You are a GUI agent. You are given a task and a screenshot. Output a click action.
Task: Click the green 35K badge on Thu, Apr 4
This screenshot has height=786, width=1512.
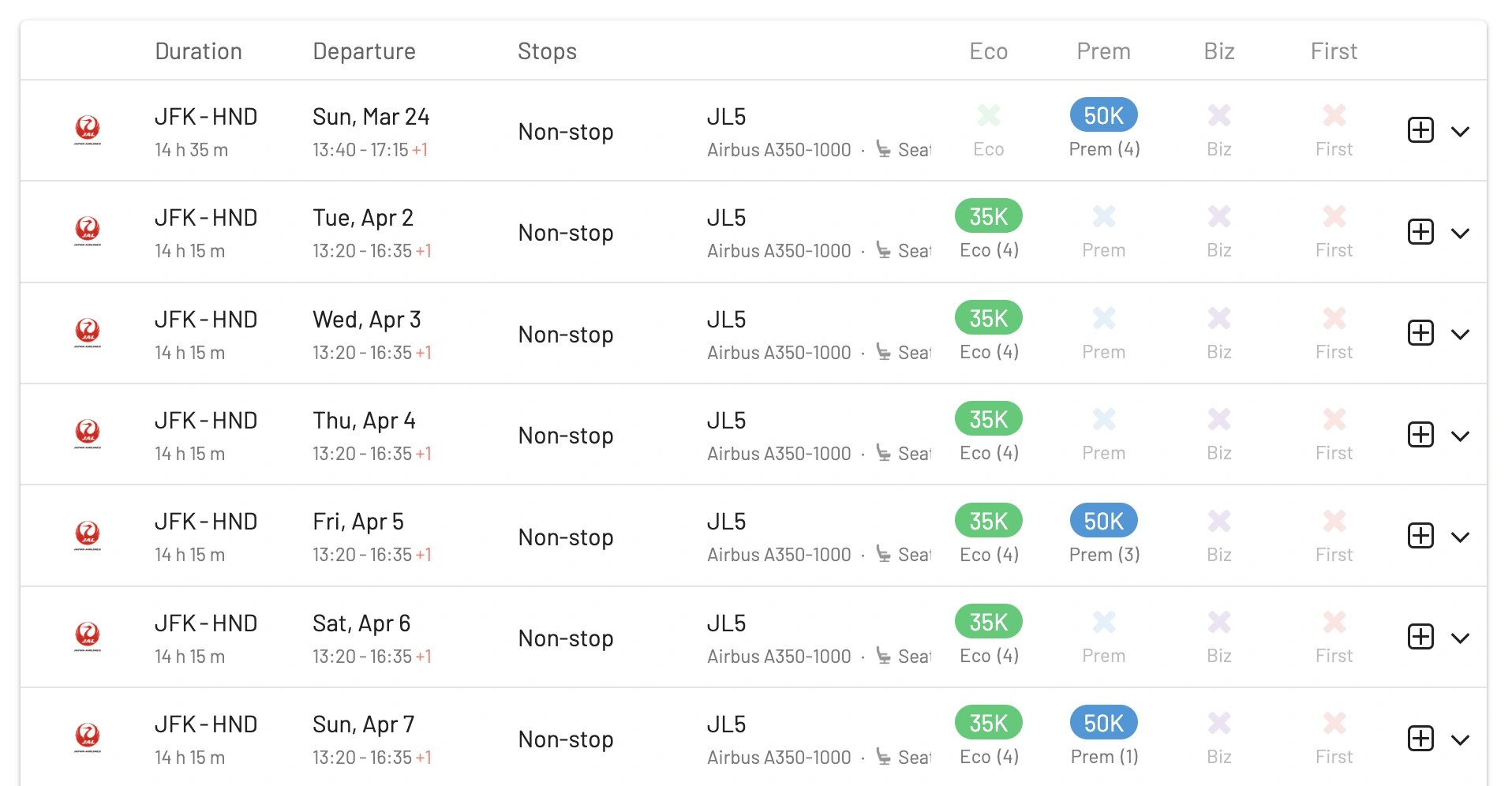click(989, 419)
